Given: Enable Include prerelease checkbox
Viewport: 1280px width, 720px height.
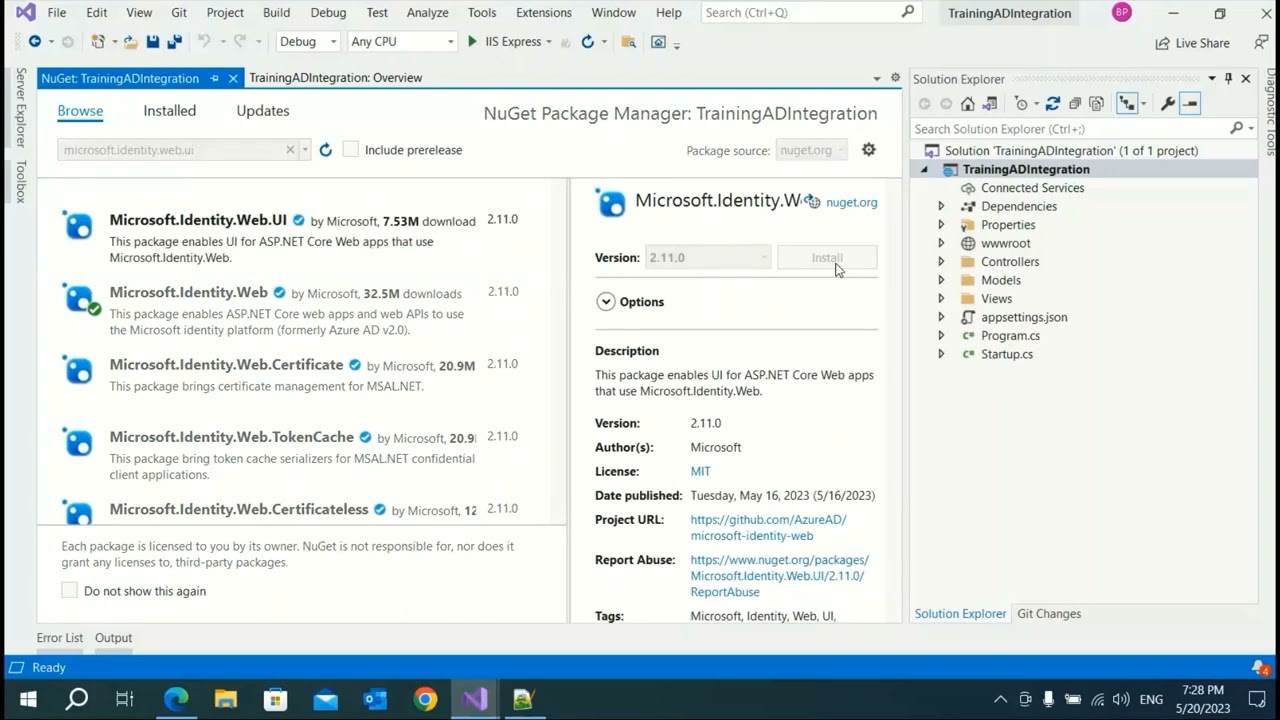Looking at the screenshot, I should pyautogui.click(x=350, y=150).
